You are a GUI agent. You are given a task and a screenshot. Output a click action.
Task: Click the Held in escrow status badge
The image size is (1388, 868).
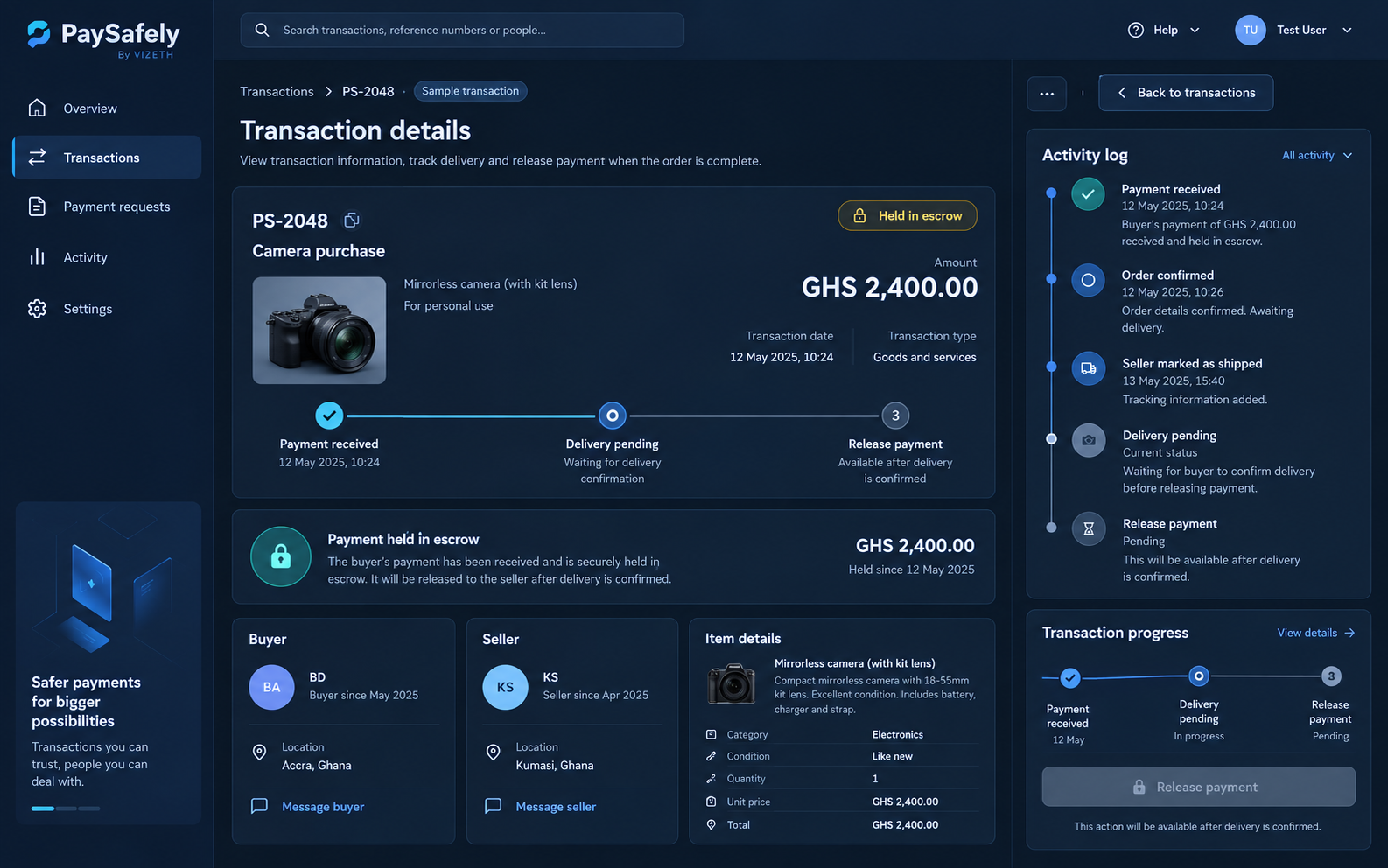(x=908, y=215)
